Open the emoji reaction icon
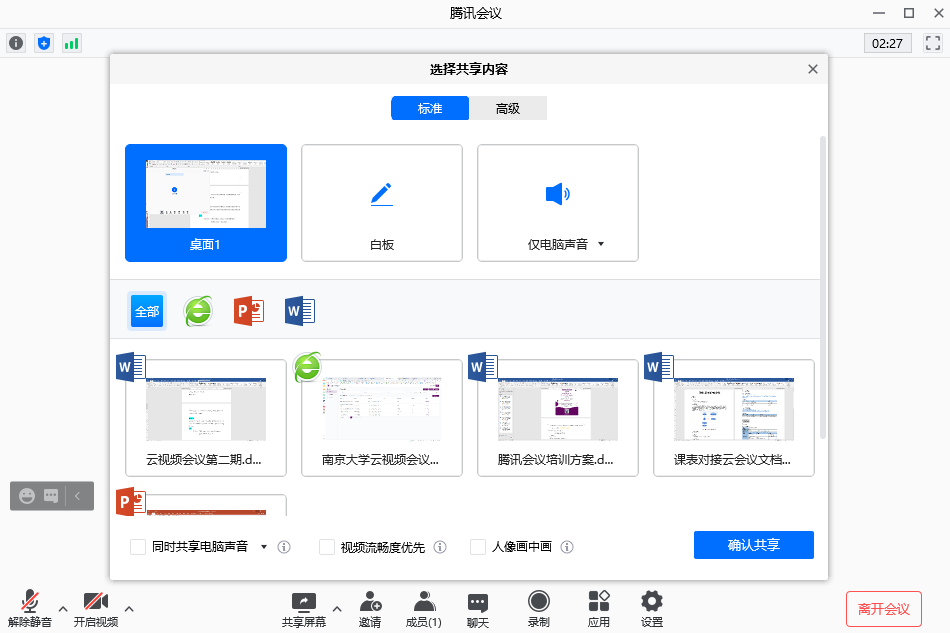The width and height of the screenshot is (950, 633). pos(27,496)
